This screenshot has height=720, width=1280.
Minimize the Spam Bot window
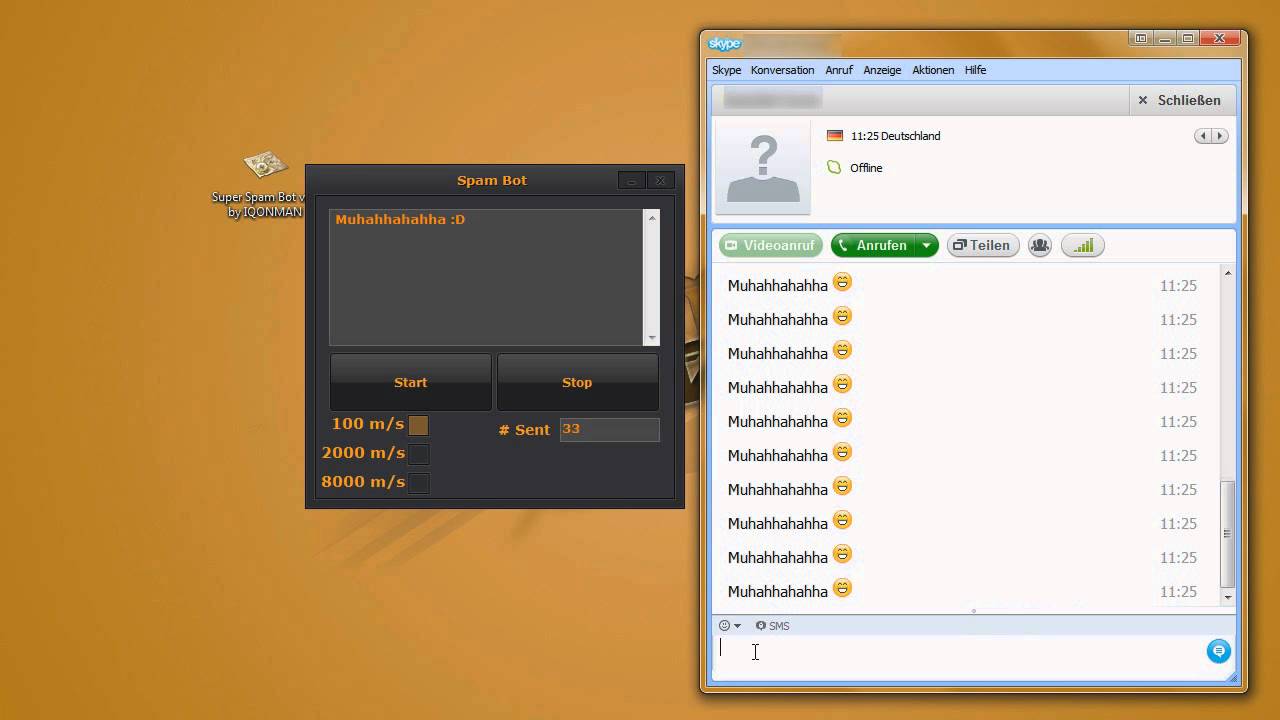click(631, 181)
